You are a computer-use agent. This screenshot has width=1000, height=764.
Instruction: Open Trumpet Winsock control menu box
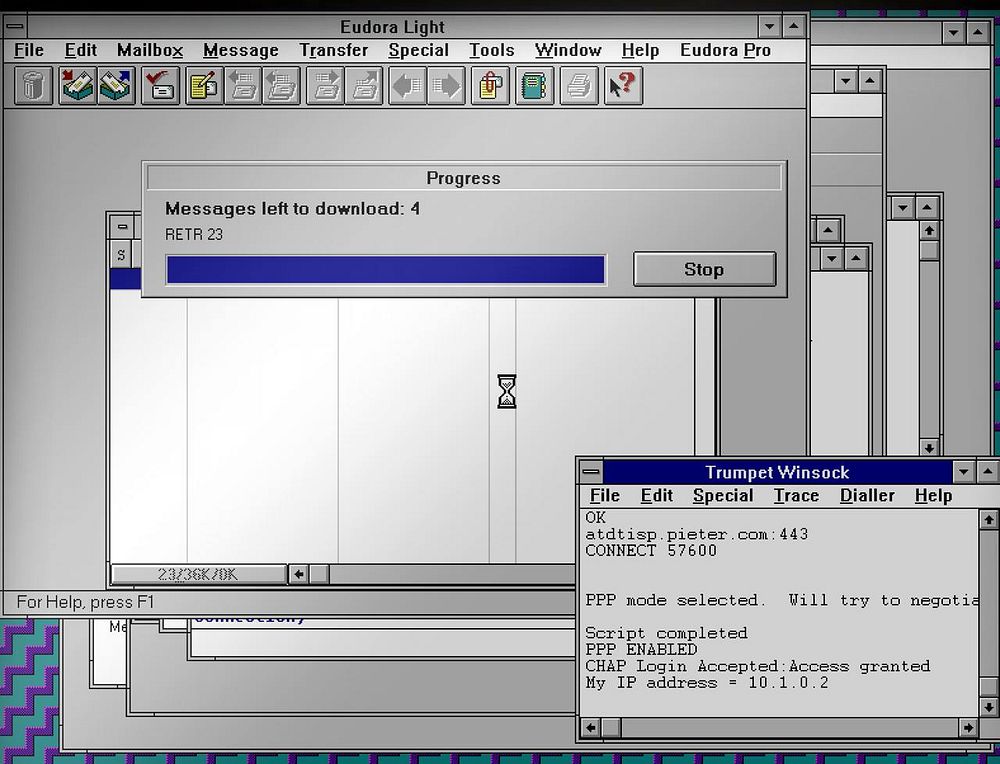[591, 473]
